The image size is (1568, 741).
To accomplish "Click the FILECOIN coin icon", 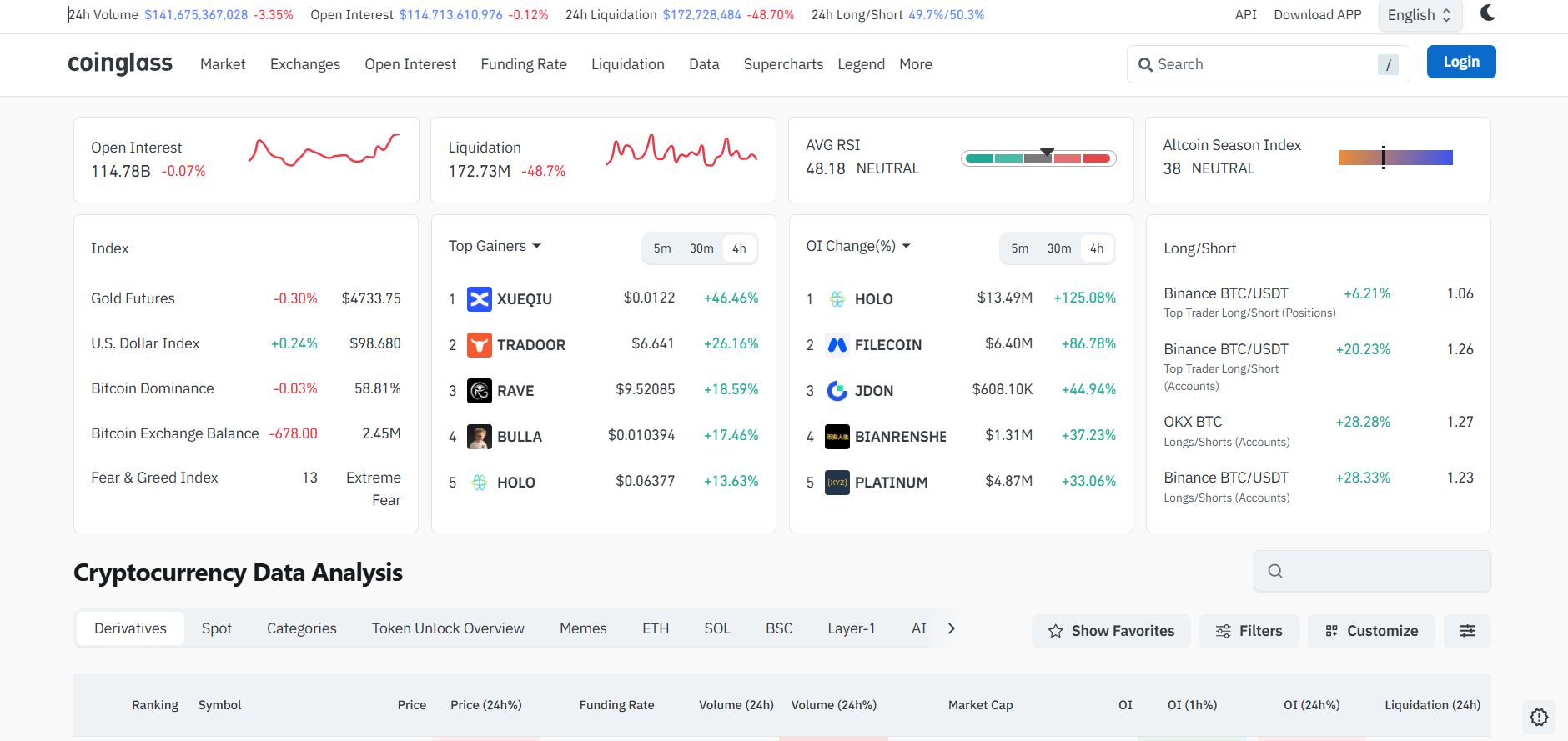I will tap(837, 344).
